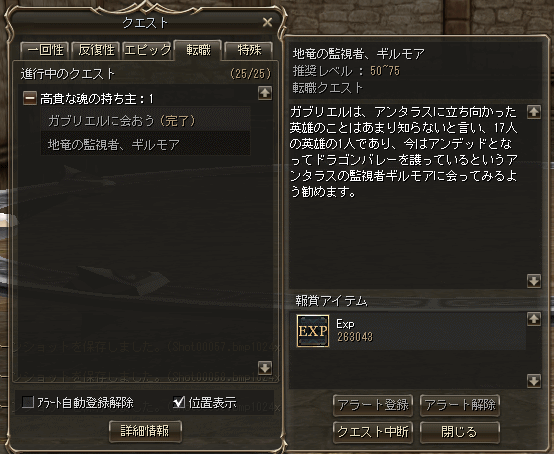
Task: Click down arrow in quest list scrollbar
Action: tap(265, 367)
